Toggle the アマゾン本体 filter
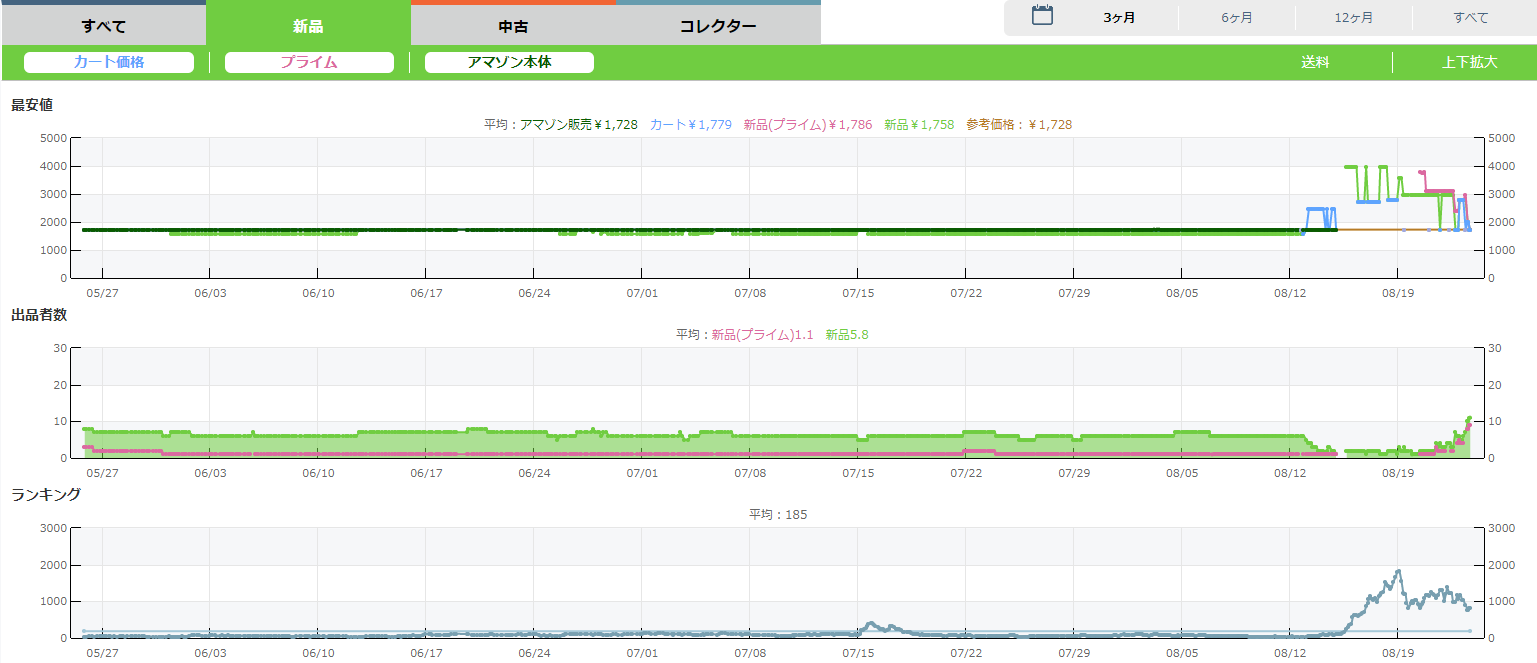The width and height of the screenshot is (1537, 663). tap(509, 62)
